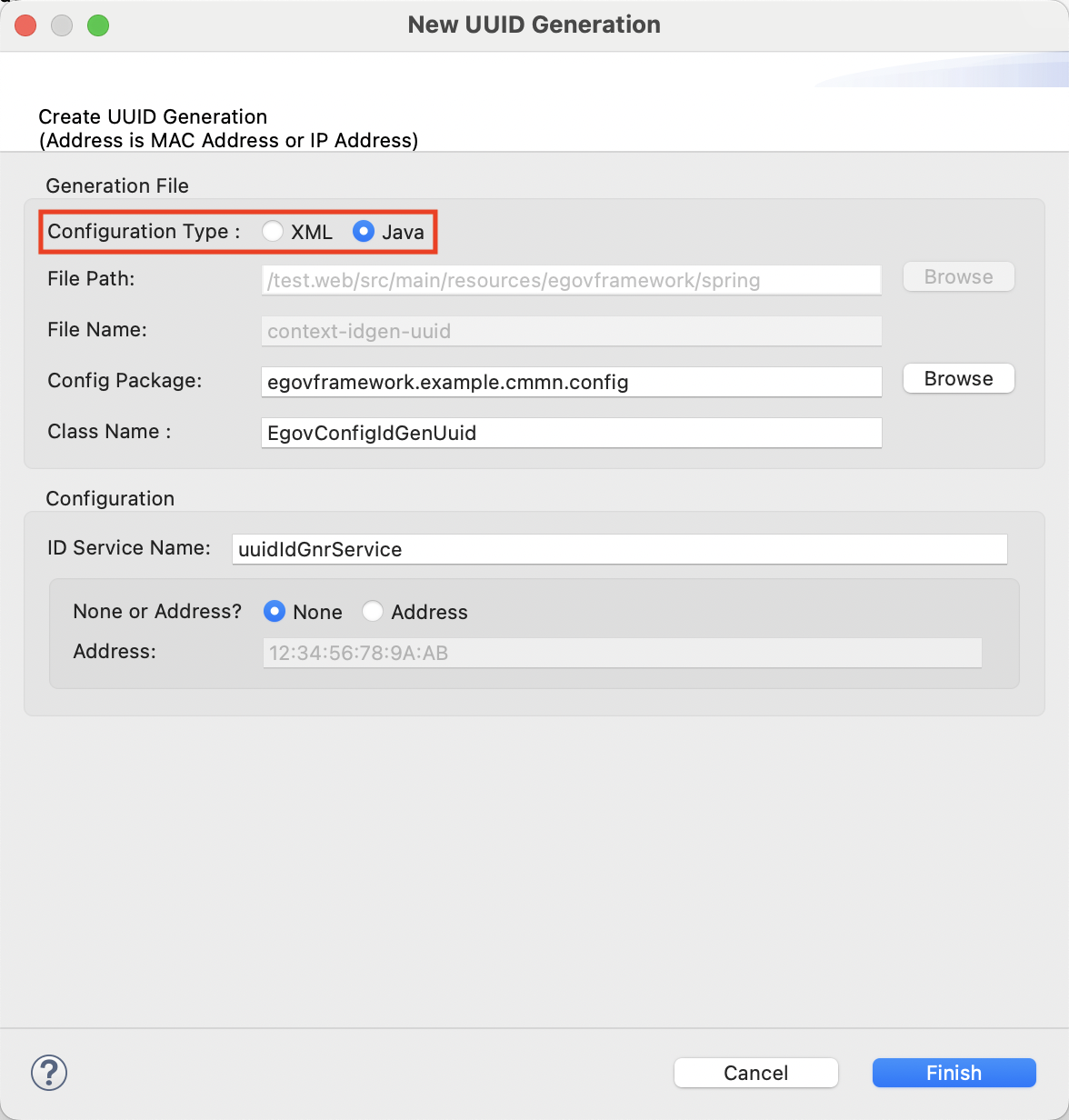Click into the Class Name field

coord(571,433)
